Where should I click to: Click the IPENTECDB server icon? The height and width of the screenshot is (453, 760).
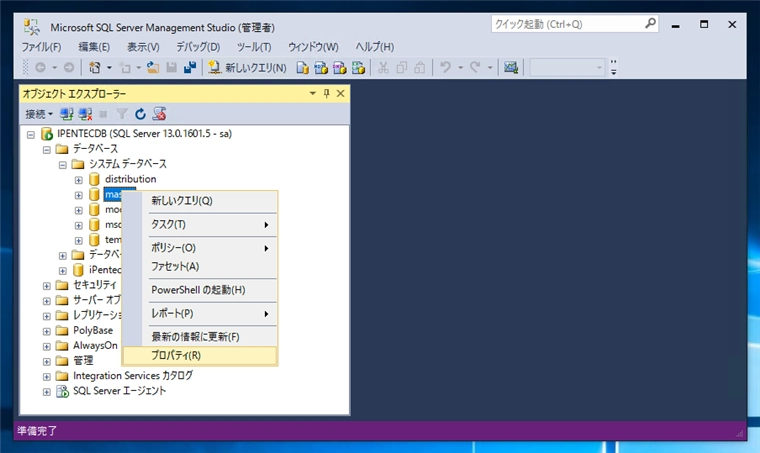click(47, 134)
